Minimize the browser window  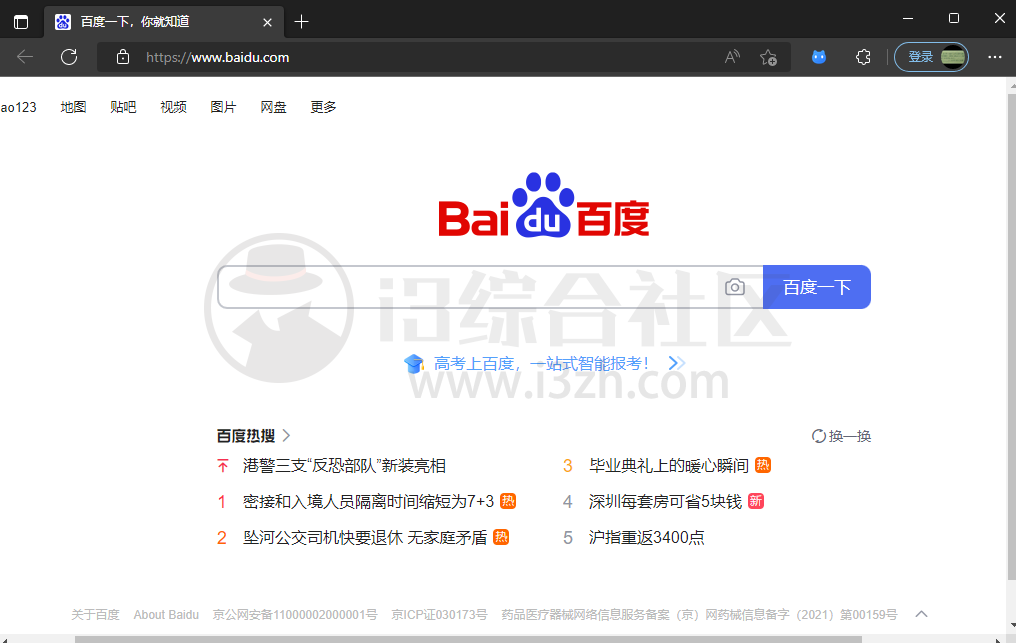click(908, 18)
